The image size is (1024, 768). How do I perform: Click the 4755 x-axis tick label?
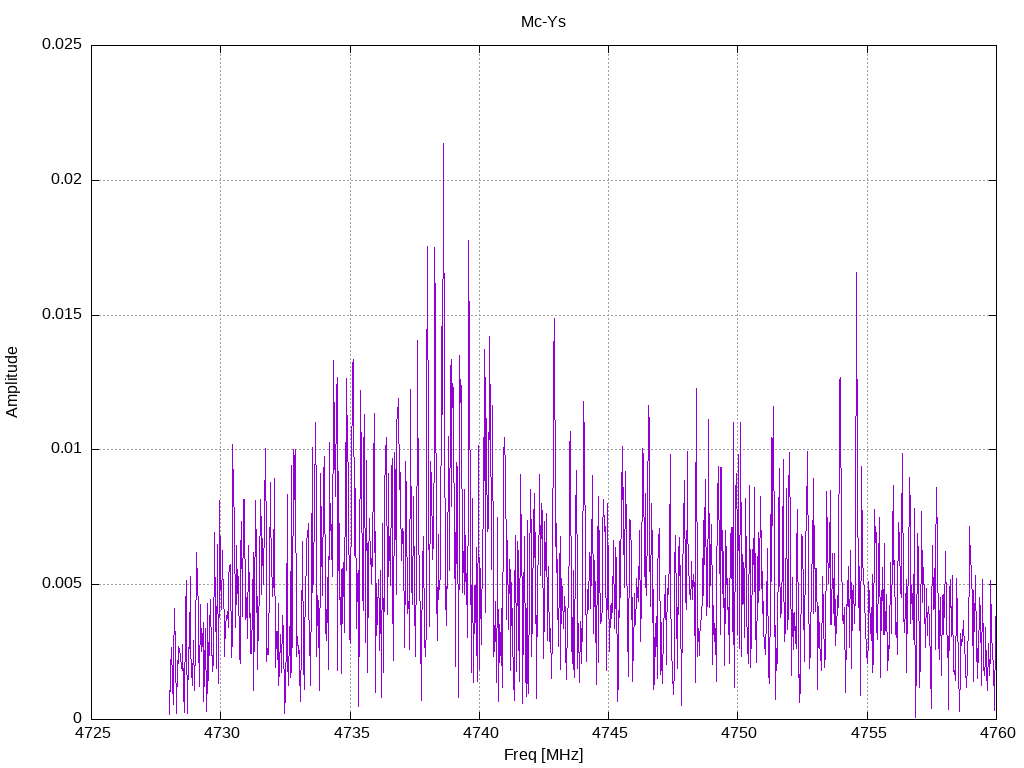[868, 733]
